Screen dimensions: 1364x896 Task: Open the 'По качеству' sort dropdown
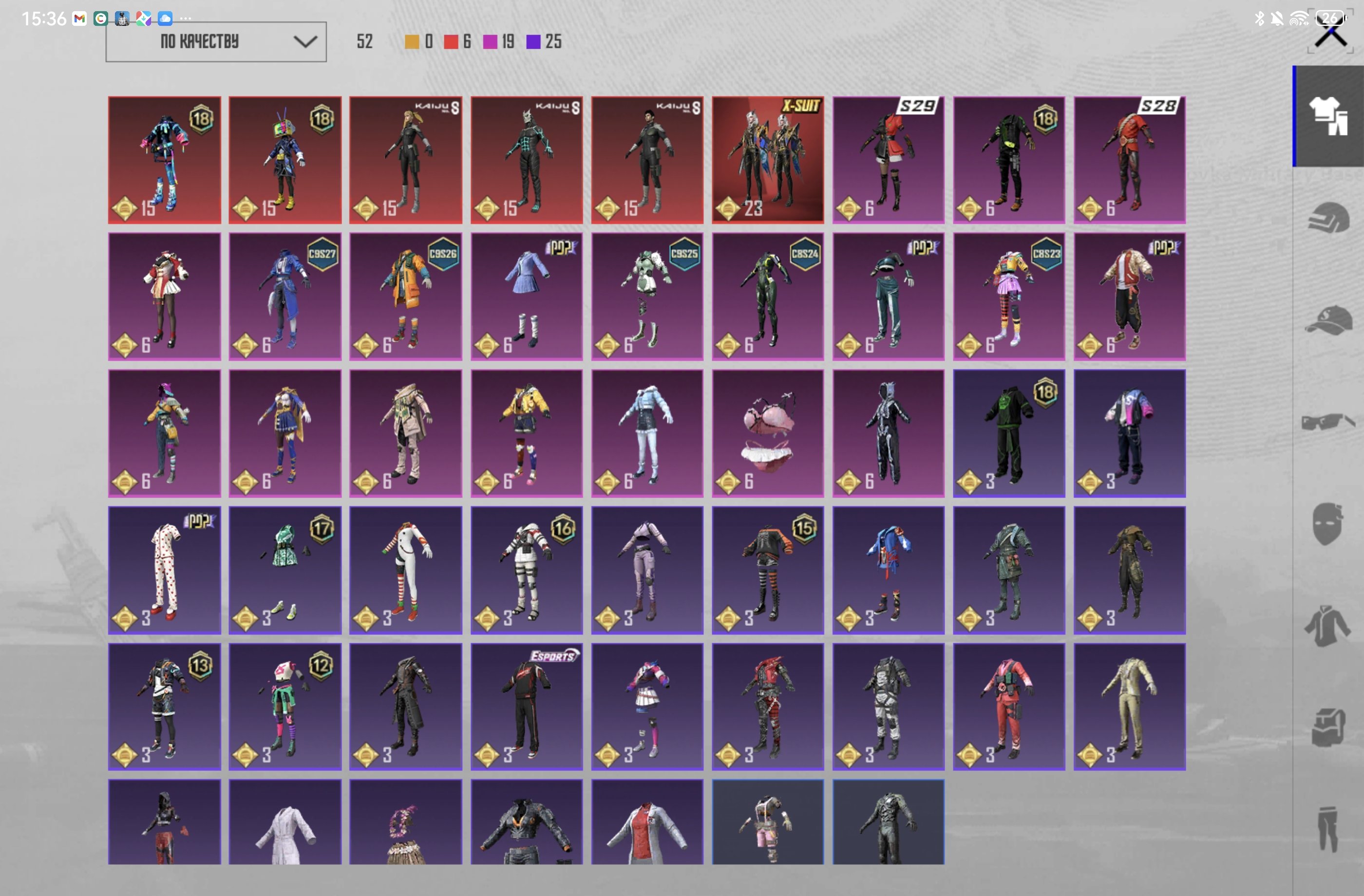(216, 42)
